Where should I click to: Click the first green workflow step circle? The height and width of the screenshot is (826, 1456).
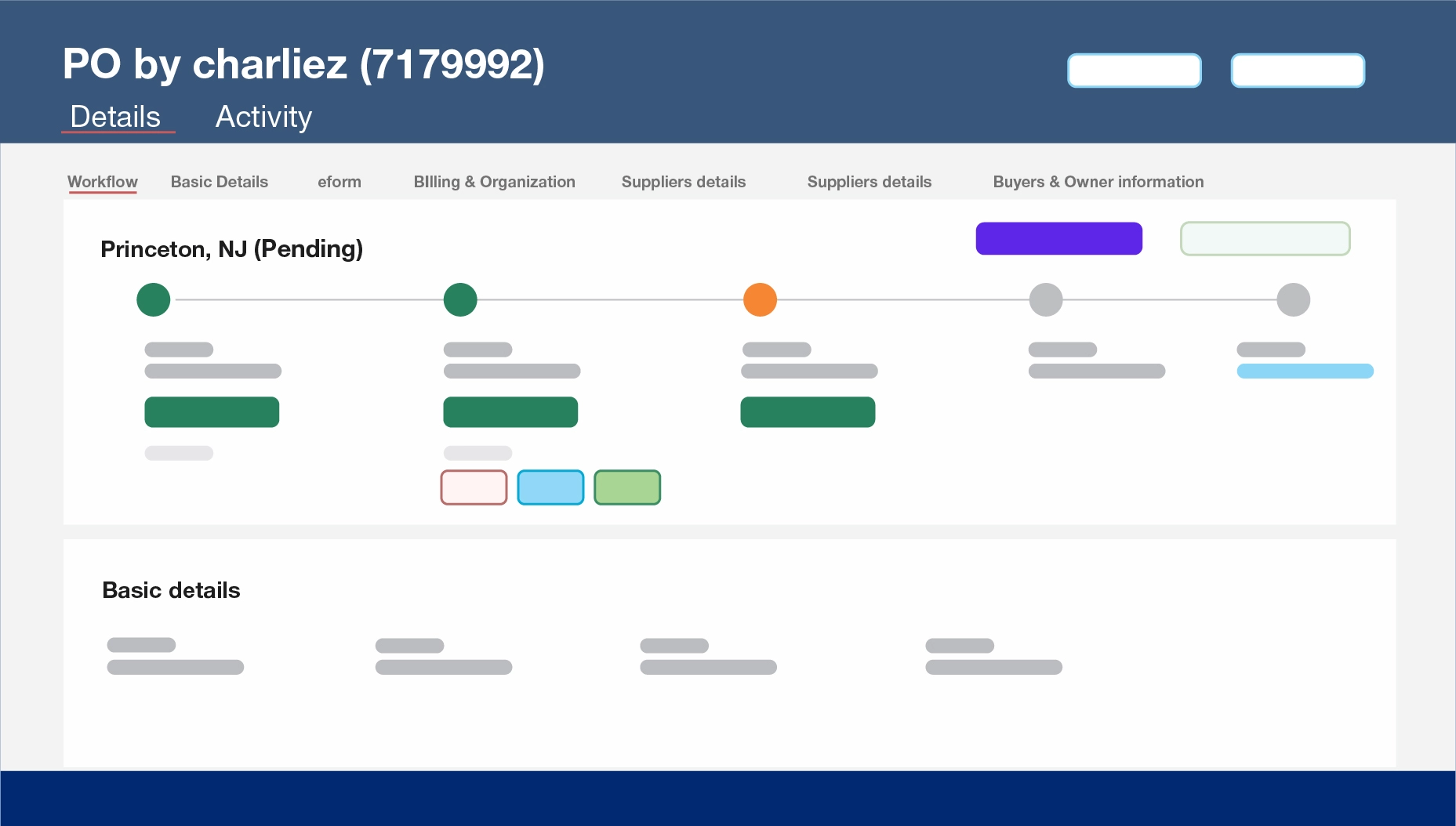pyautogui.click(x=154, y=299)
